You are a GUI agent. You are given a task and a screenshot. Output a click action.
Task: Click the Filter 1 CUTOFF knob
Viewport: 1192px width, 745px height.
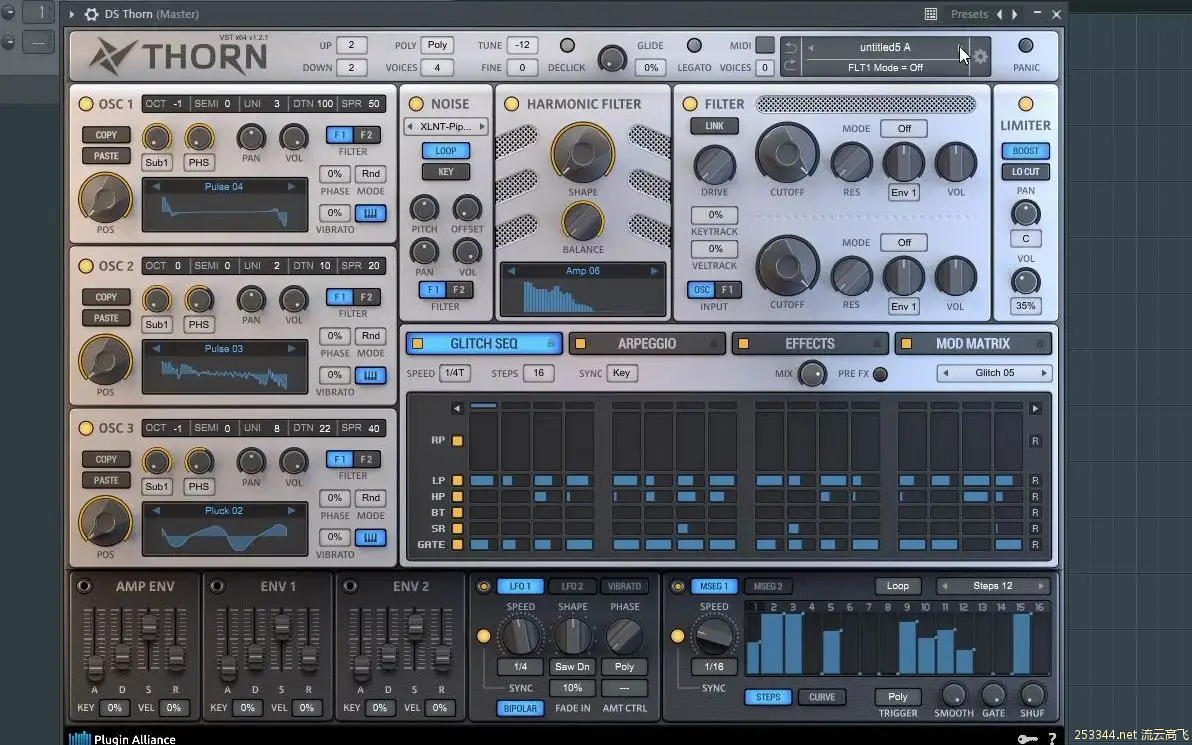(x=787, y=154)
